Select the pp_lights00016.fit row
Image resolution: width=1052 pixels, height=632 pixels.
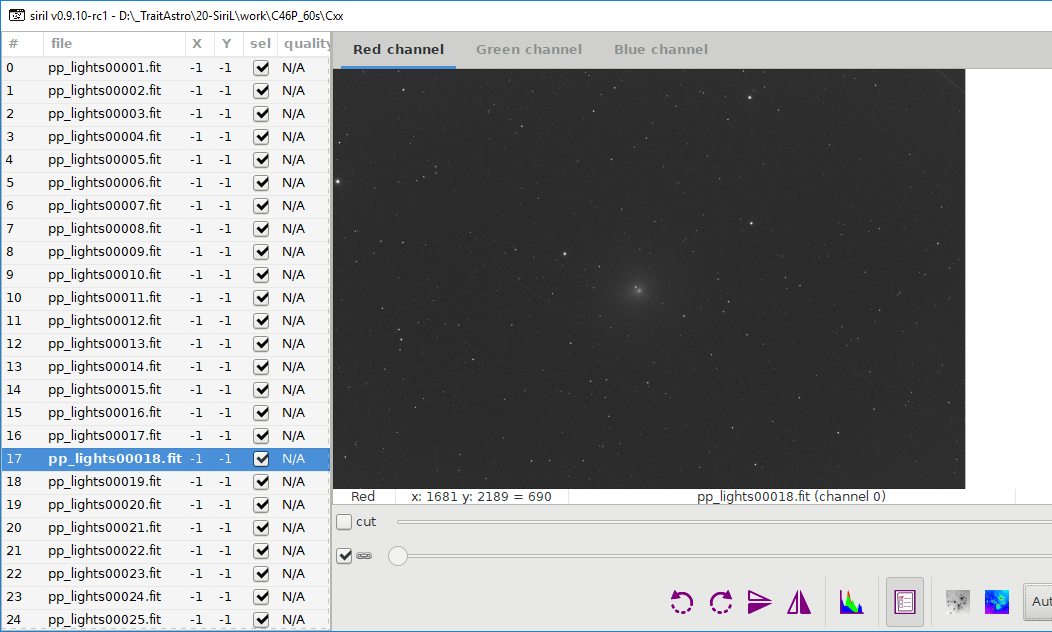166,413
